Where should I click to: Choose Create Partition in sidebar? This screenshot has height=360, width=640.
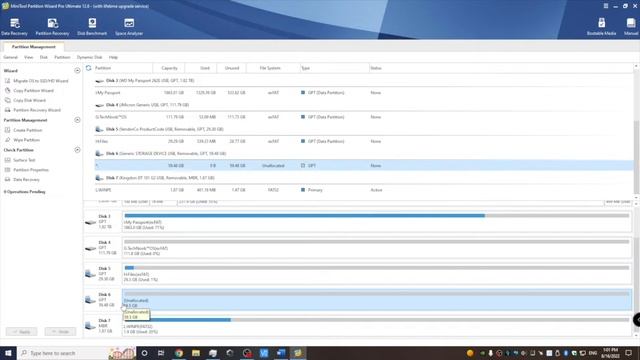coord(23,130)
